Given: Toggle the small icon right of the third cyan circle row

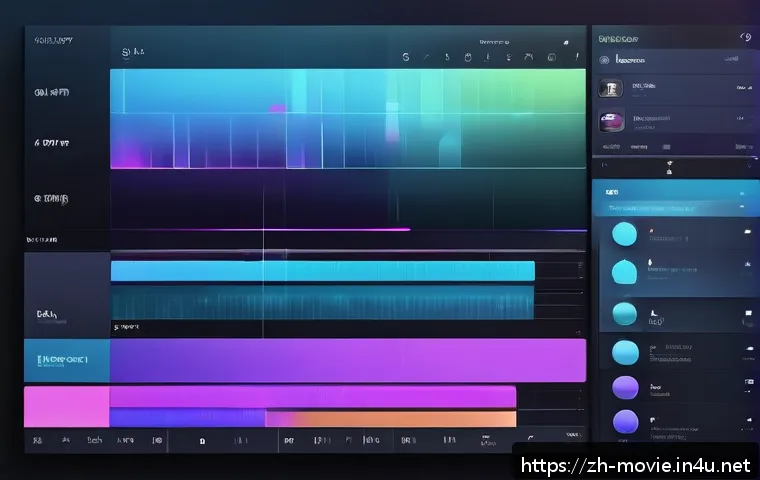Looking at the screenshot, I should (x=745, y=313).
